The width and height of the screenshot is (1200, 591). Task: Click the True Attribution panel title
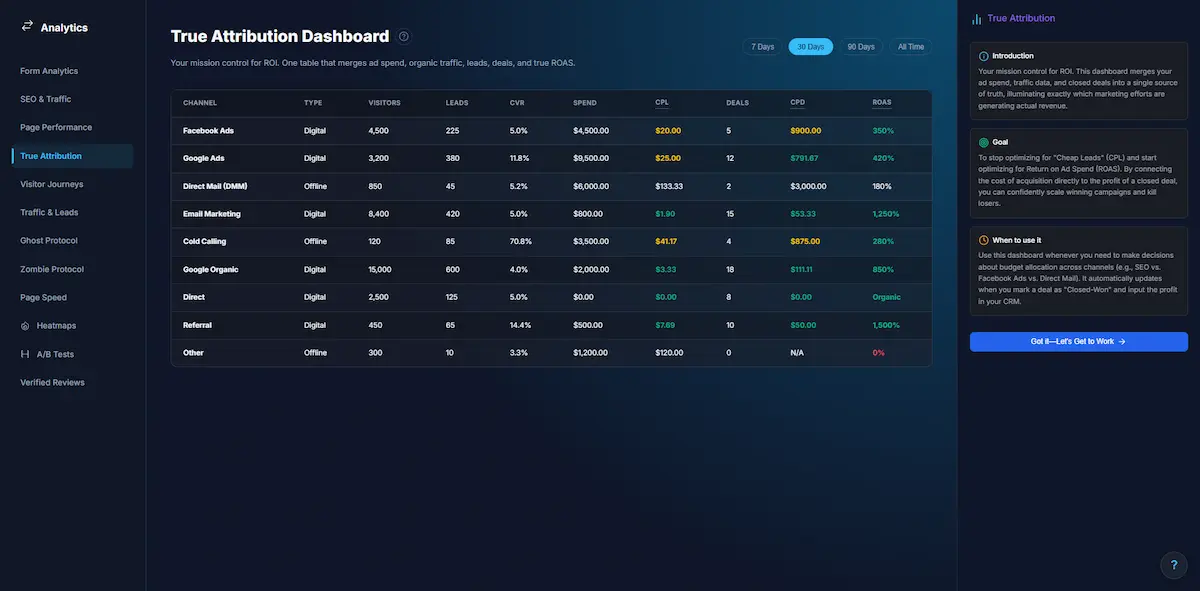[1021, 18]
